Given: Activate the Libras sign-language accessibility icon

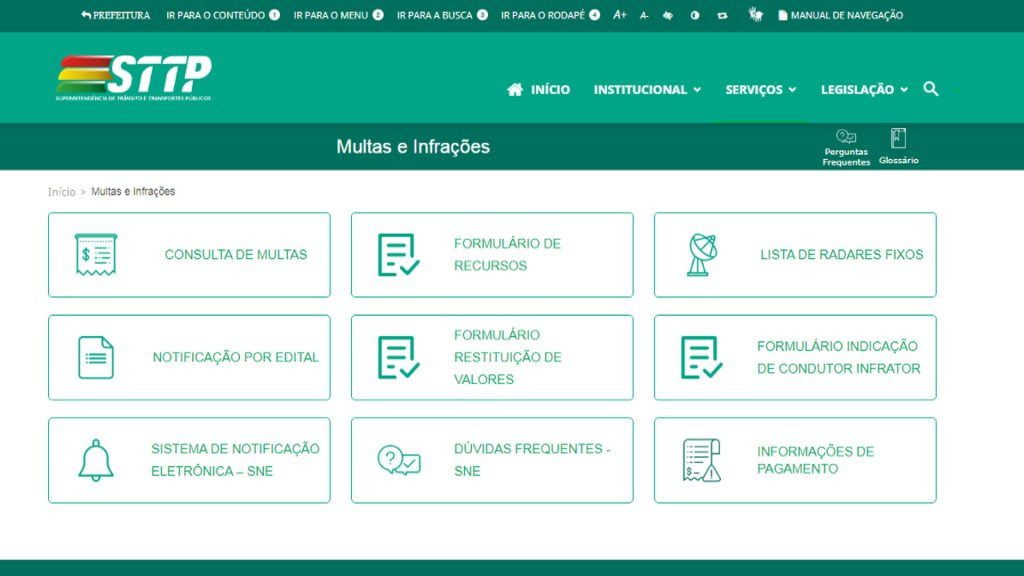Looking at the screenshot, I should pyautogui.click(x=755, y=14).
